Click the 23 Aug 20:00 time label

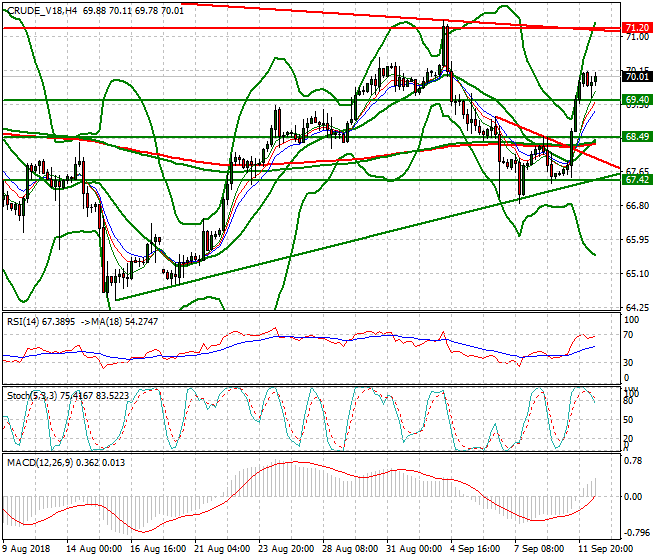(286, 549)
